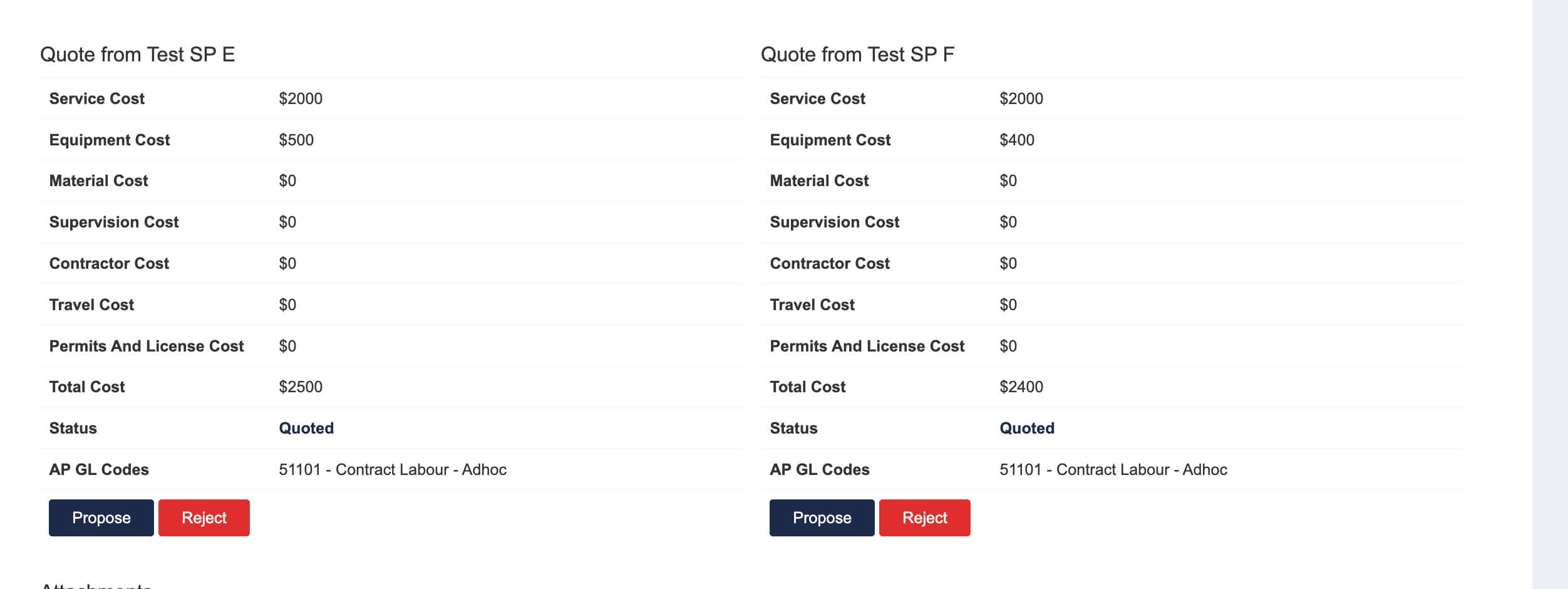Click the Status label under Test SP E

coord(73,428)
